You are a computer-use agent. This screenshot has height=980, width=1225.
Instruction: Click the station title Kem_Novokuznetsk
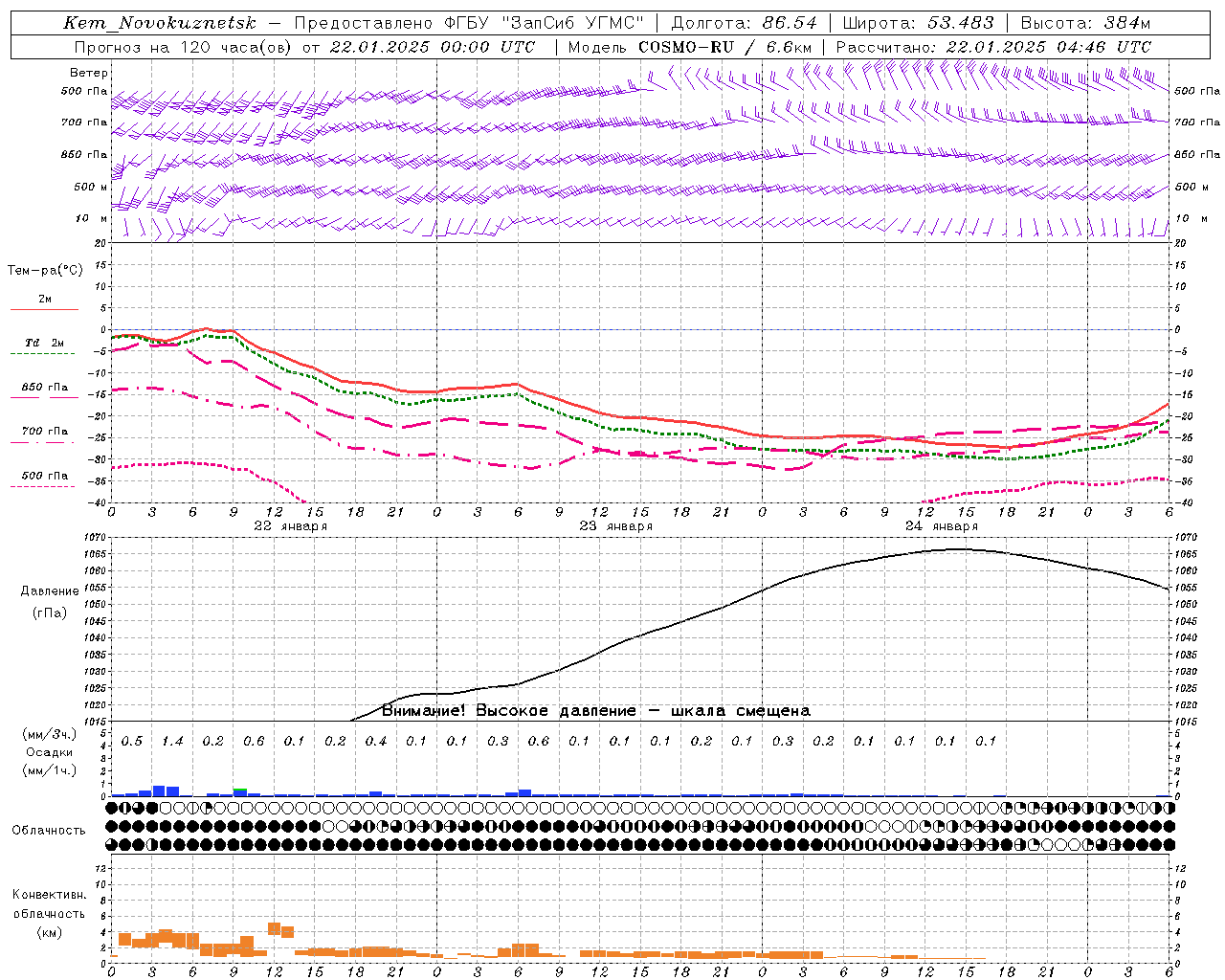tap(160, 23)
